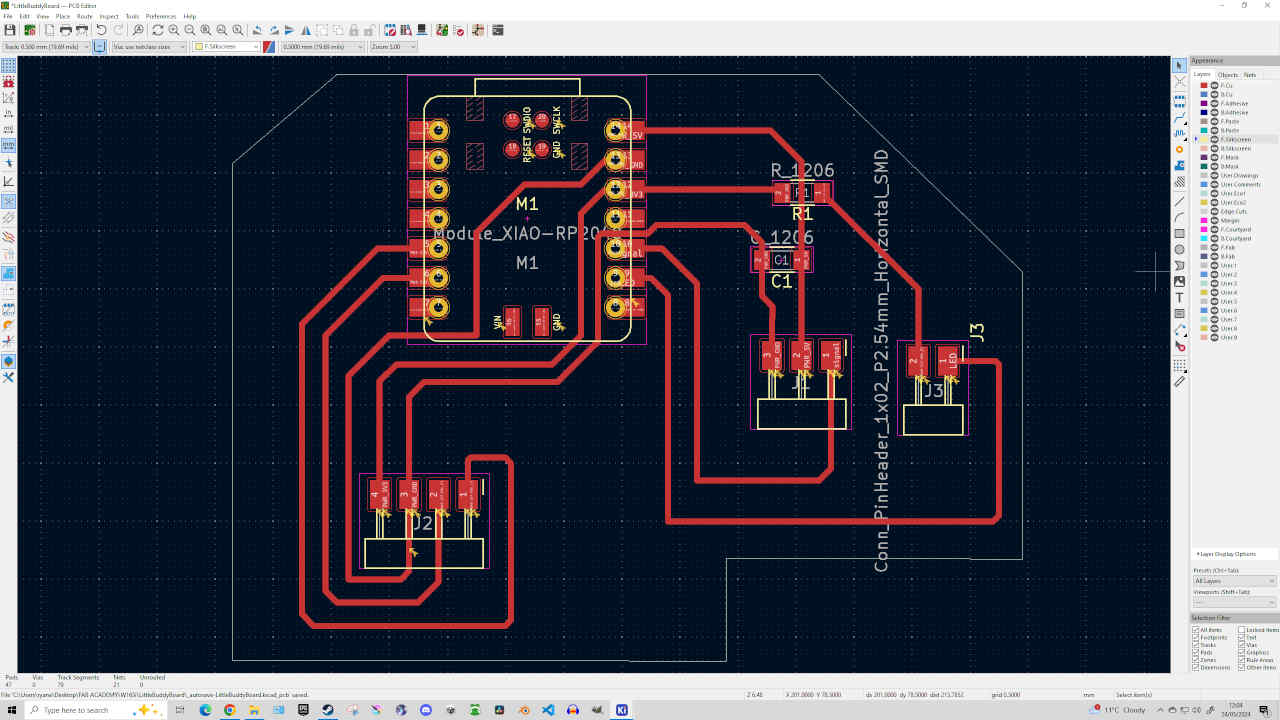1280x720 pixels.
Task: Select the Measure tool icon
Action: coord(1180,381)
